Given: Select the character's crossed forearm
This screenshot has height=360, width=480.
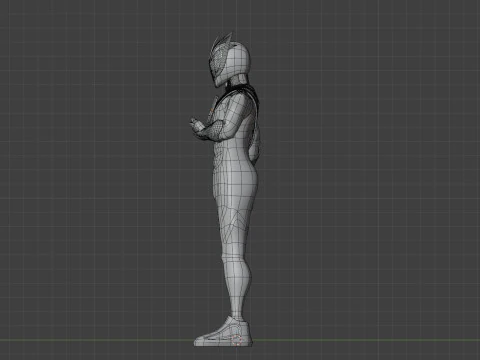Looking at the screenshot, I should (207, 129).
